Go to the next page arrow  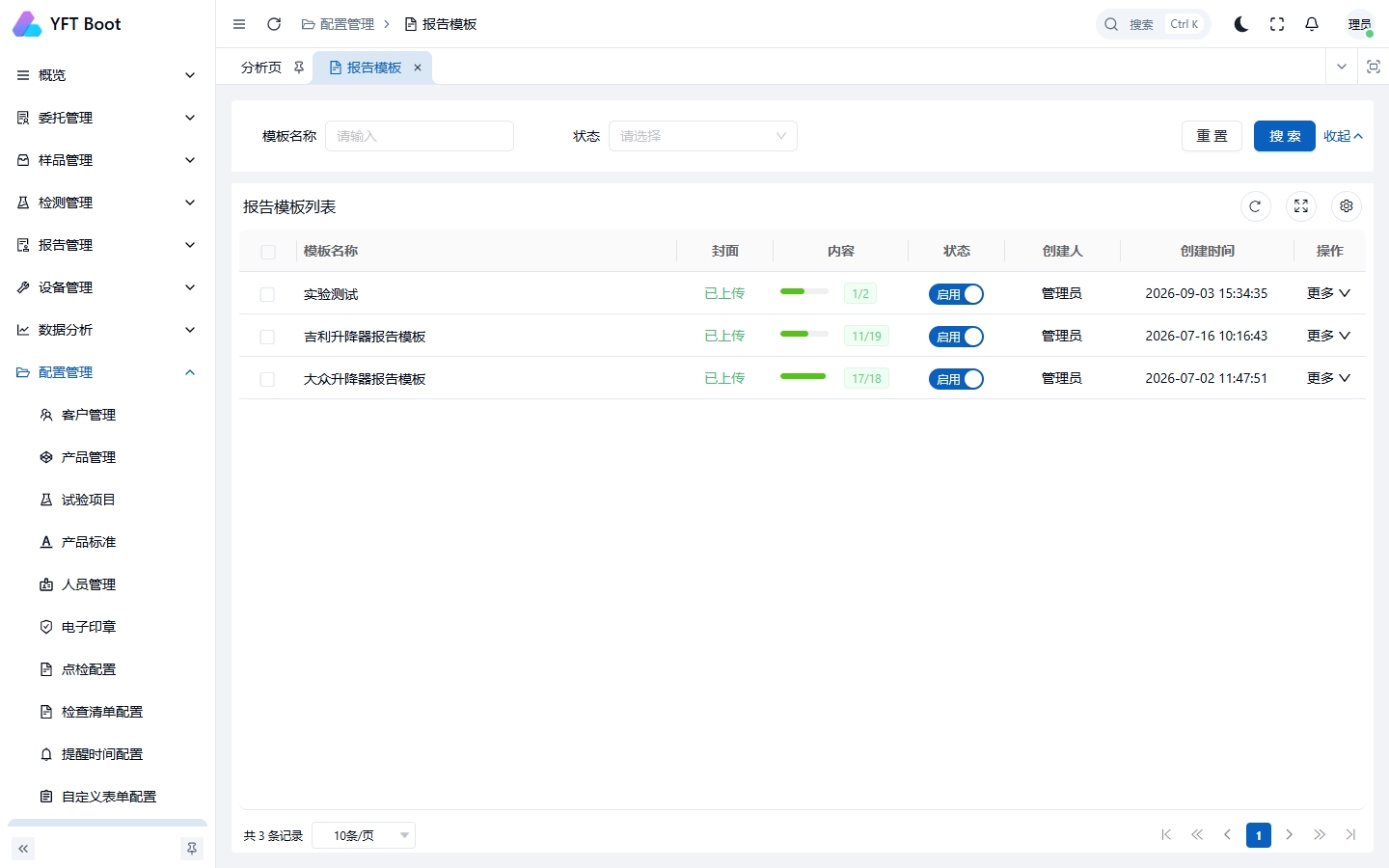click(x=1289, y=835)
